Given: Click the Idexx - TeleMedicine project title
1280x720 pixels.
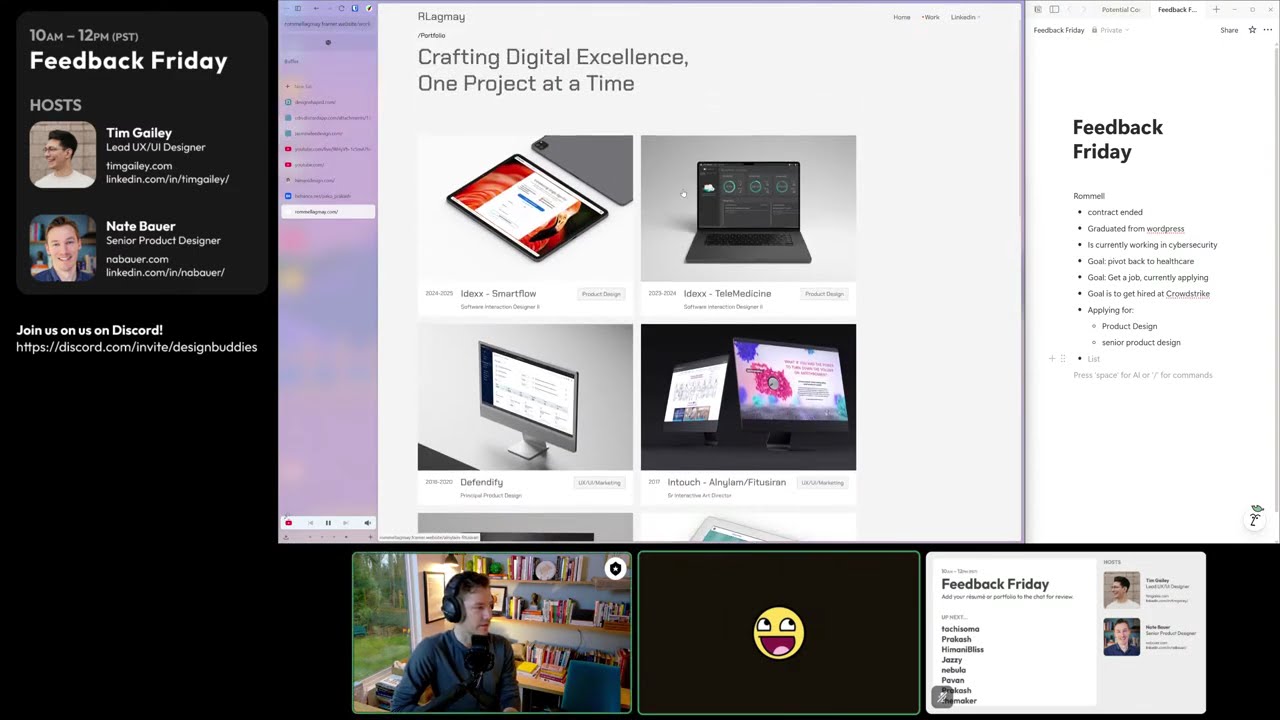Looking at the screenshot, I should 727,294.
